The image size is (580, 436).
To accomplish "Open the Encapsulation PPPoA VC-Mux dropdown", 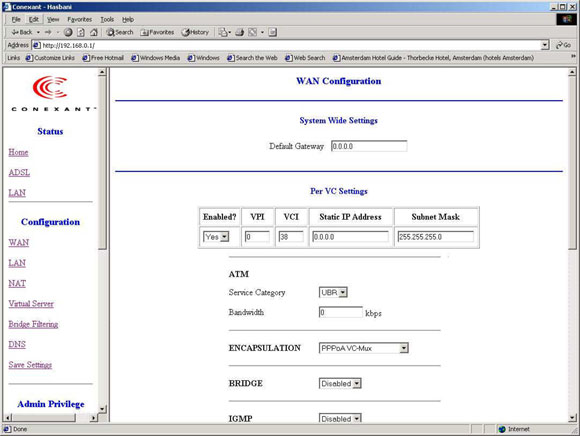I will click(x=364, y=348).
